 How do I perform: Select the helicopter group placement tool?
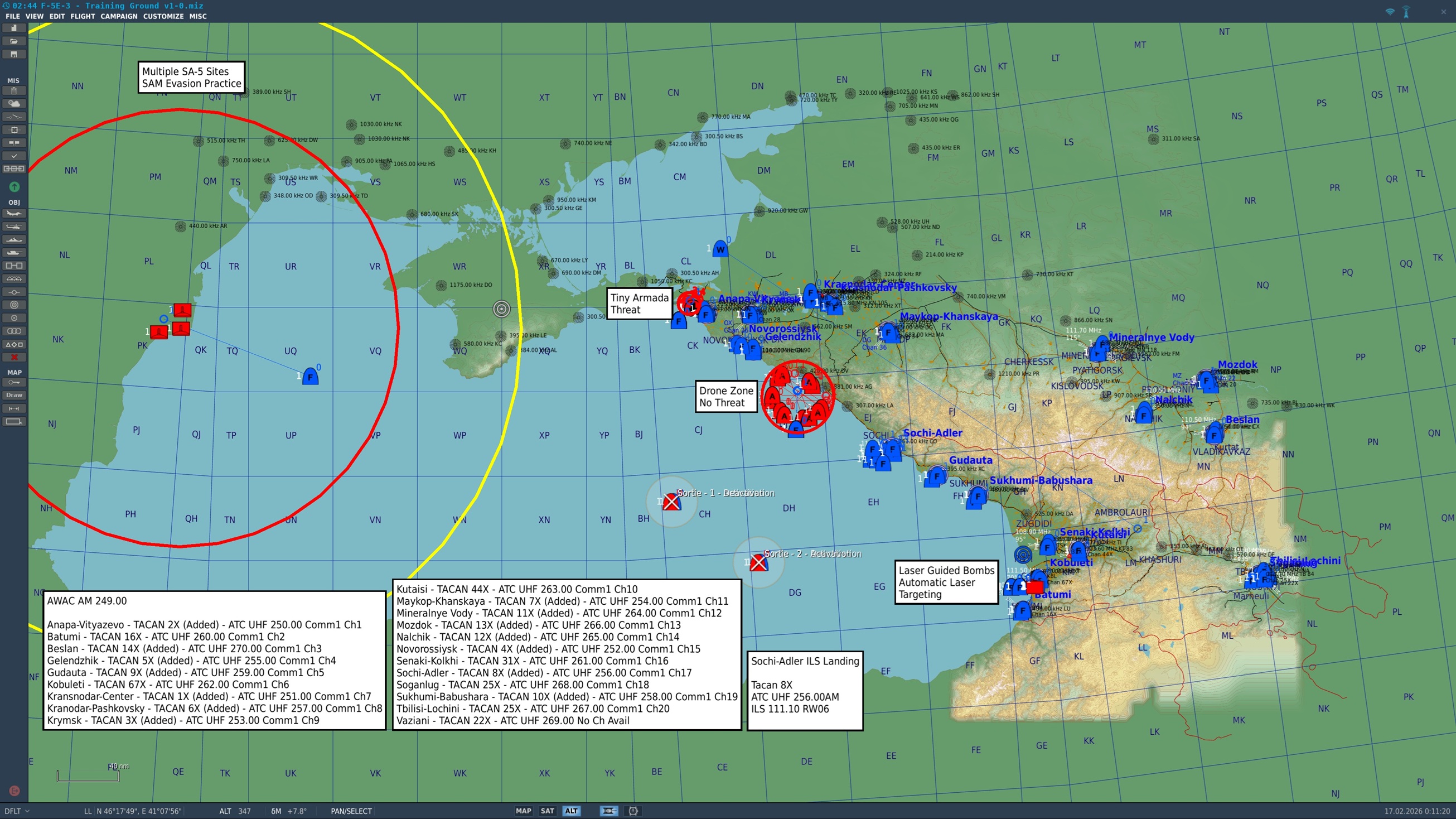click(x=14, y=227)
